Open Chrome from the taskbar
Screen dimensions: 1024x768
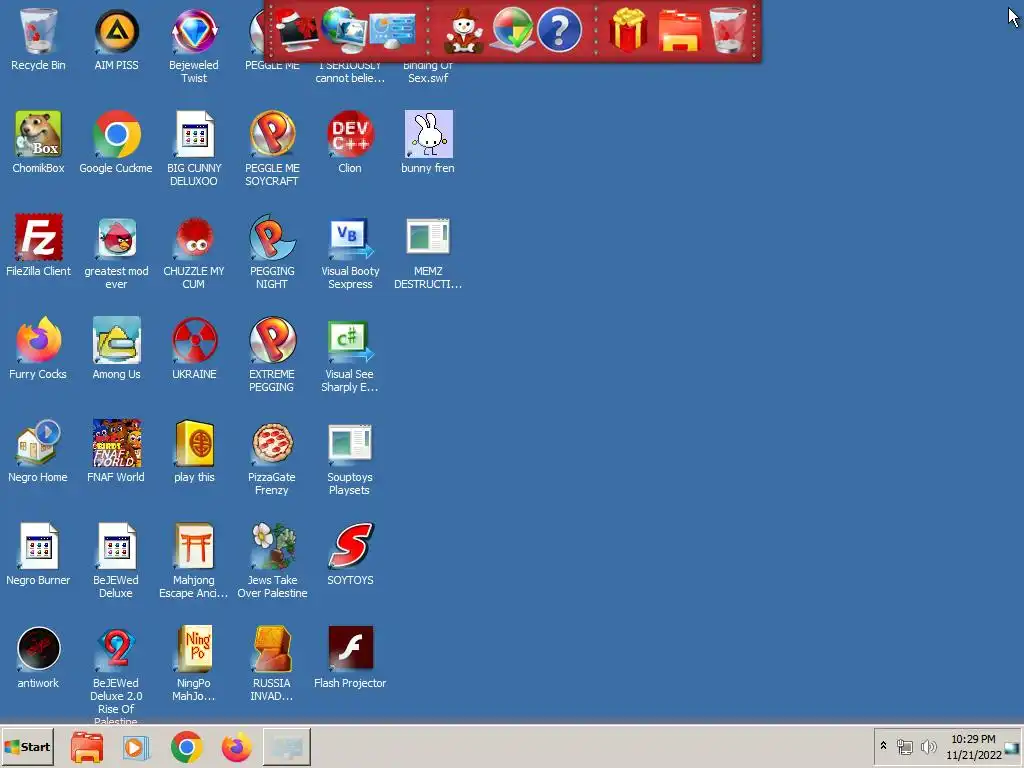[187, 747]
